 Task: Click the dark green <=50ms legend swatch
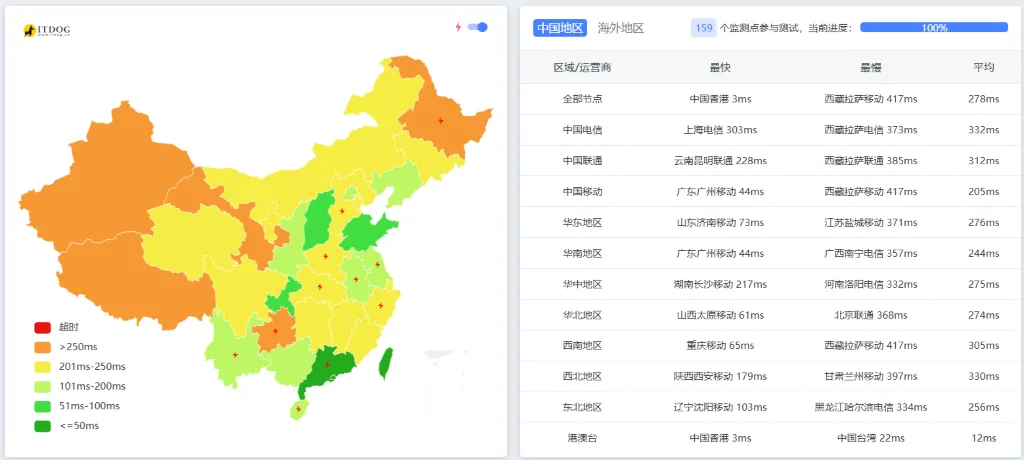(42, 426)
